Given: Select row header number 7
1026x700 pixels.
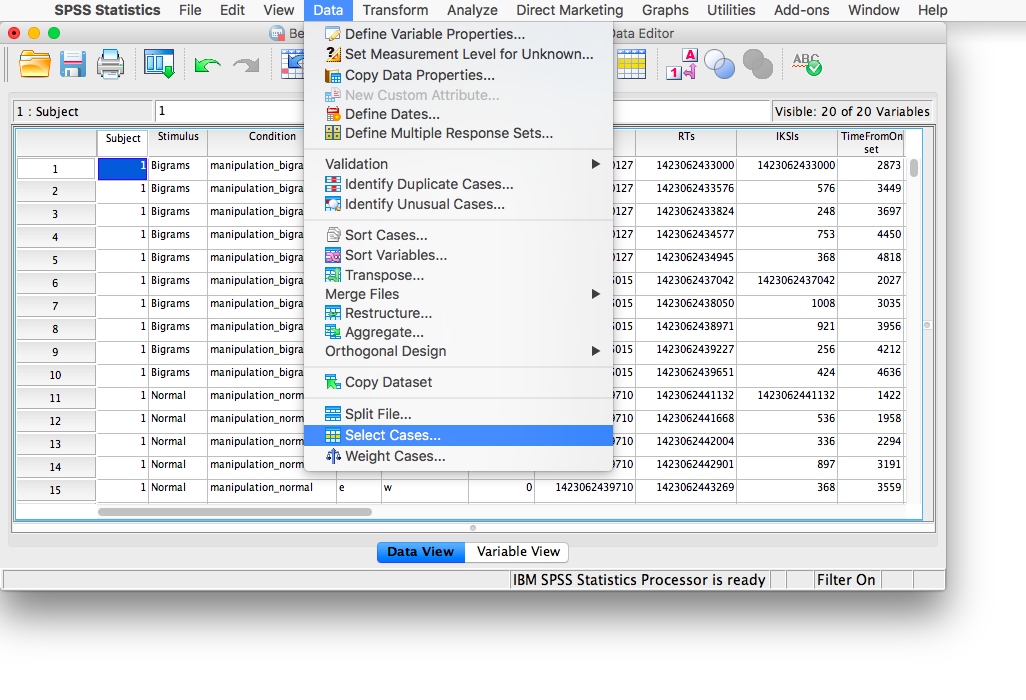Looking at the screenshot, I should point(56,306).
